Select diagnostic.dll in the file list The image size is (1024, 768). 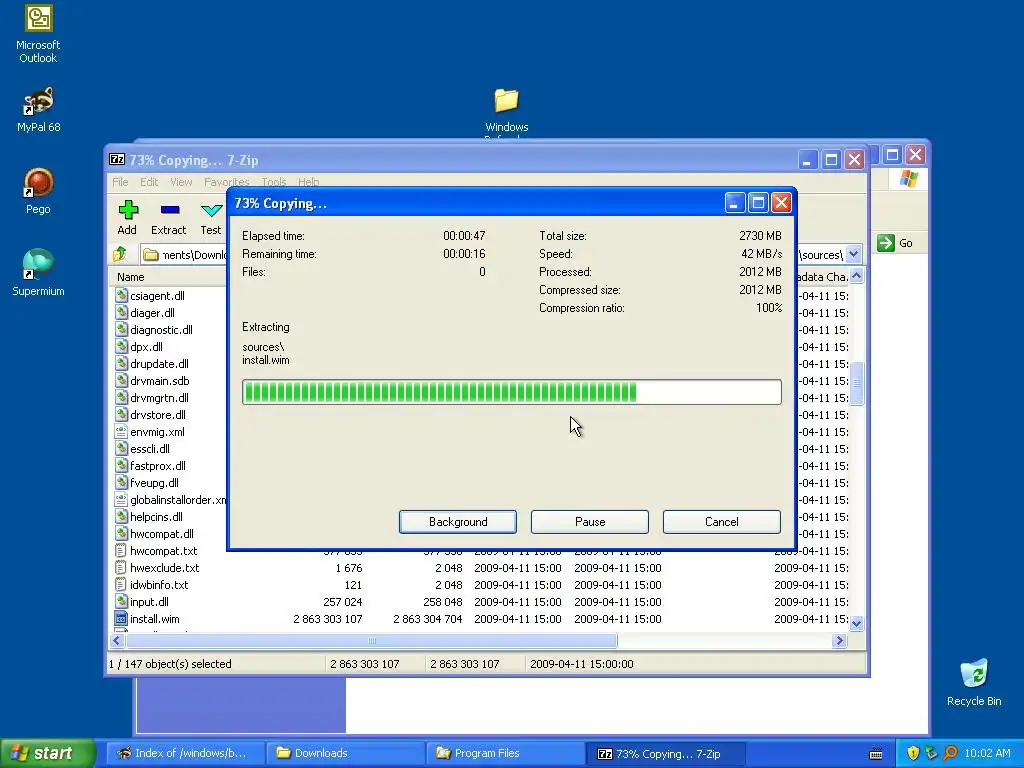coord(161,330)
